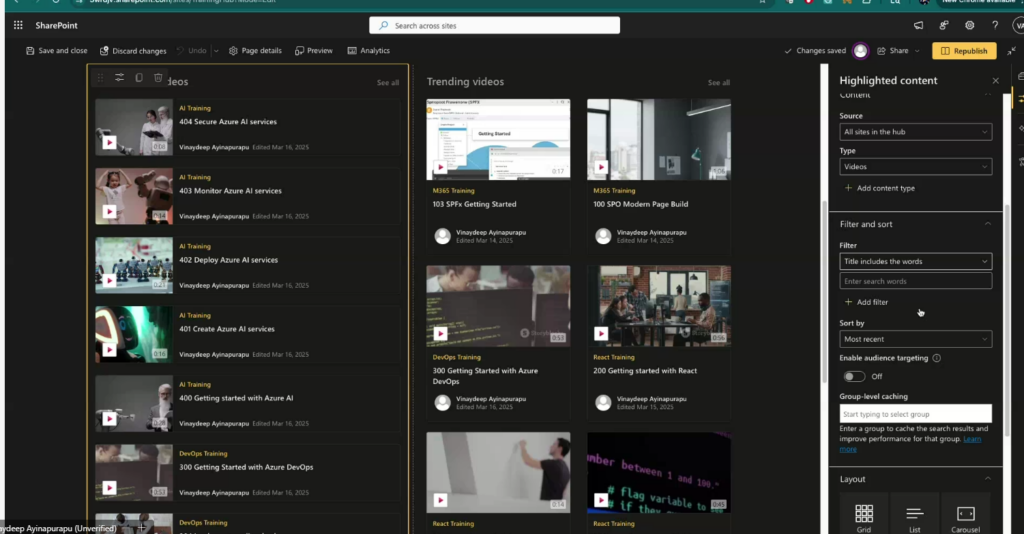Screen dimensions: 1024x534
Task: Play the 404 Secure Azure AI services video
Action: [110, 143]
